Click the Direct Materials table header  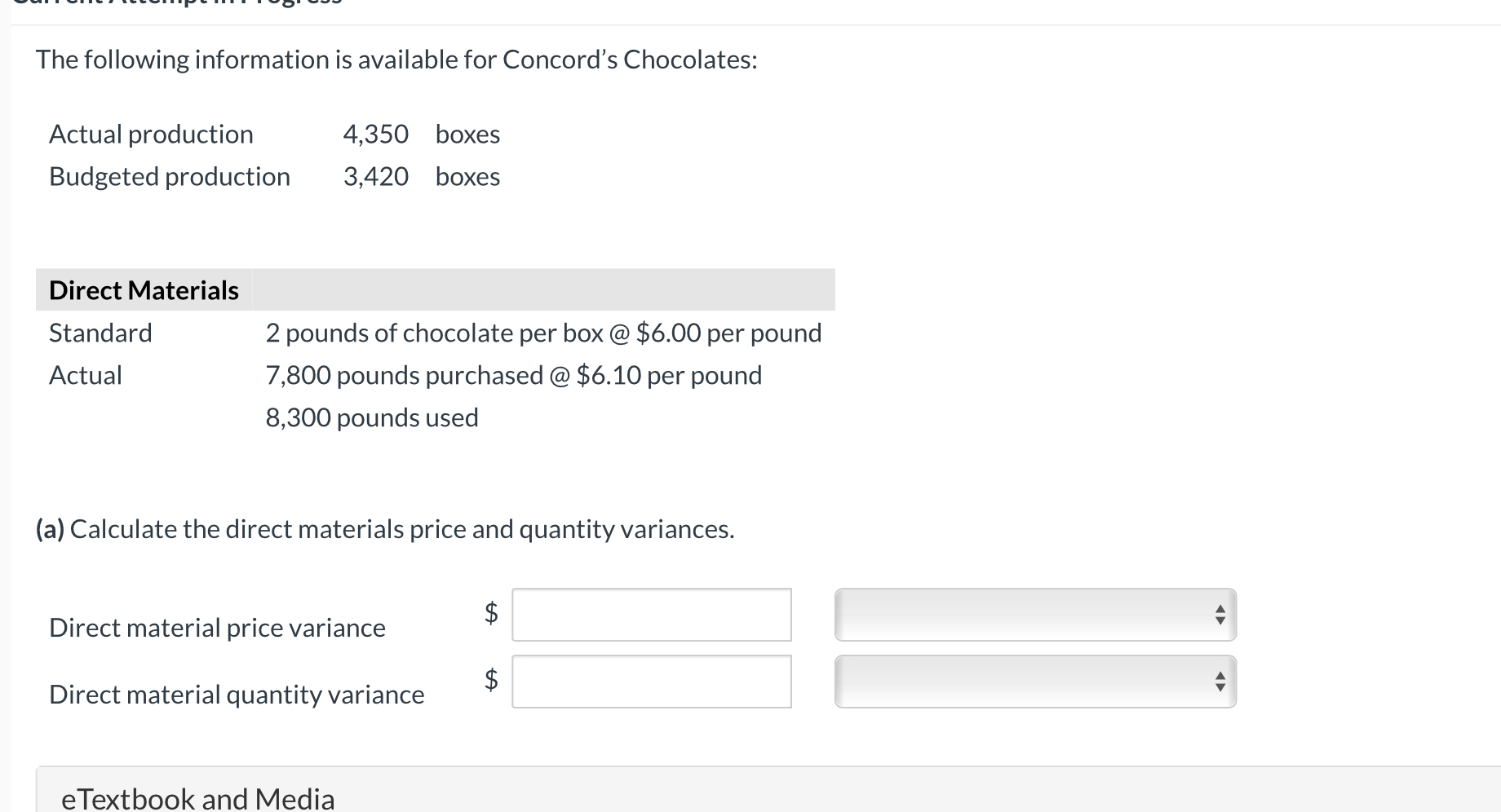[x=144, y=290]
